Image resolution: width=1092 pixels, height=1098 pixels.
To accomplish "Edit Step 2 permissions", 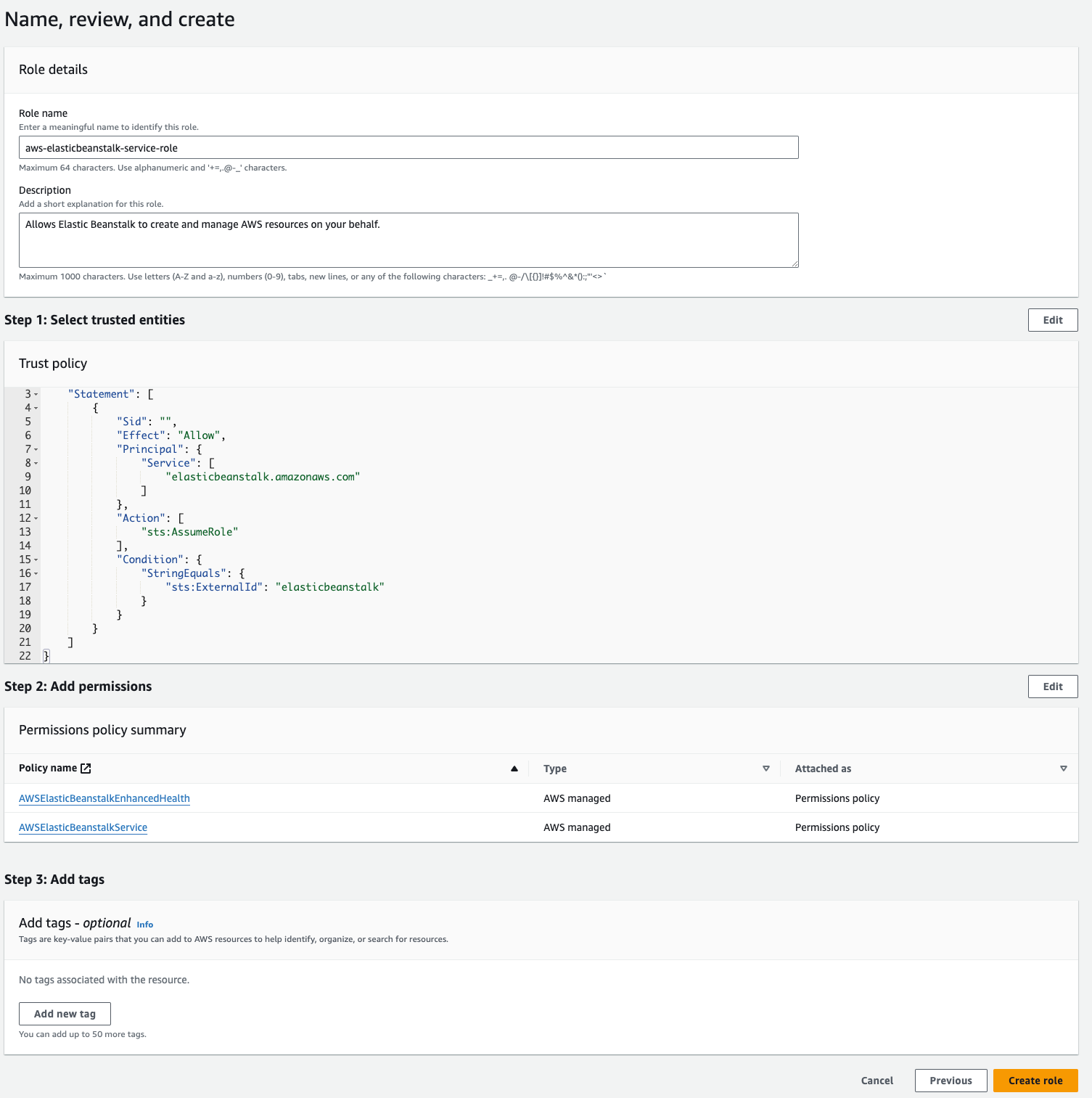I will (x=1052, y=687).
